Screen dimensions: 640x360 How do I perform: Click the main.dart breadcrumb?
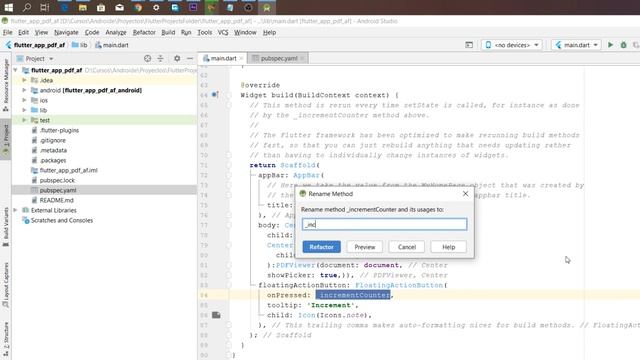112,45
